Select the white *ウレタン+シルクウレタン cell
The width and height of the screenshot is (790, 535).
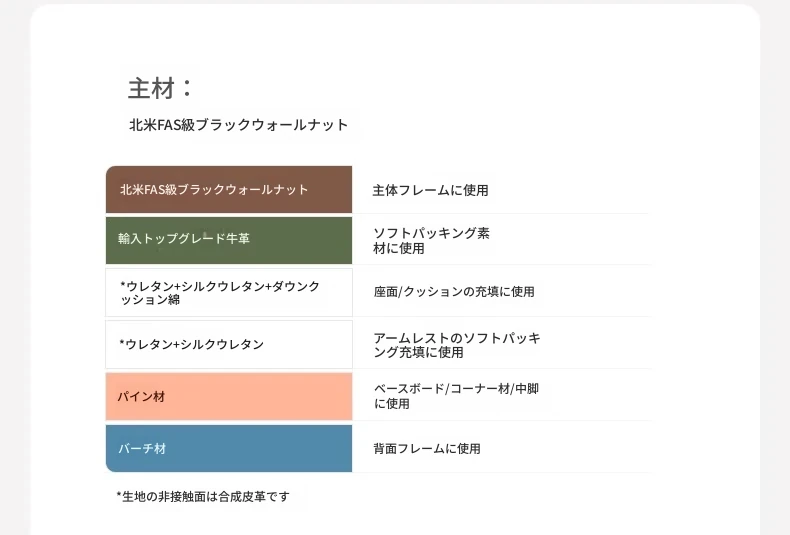pos(229,345)
